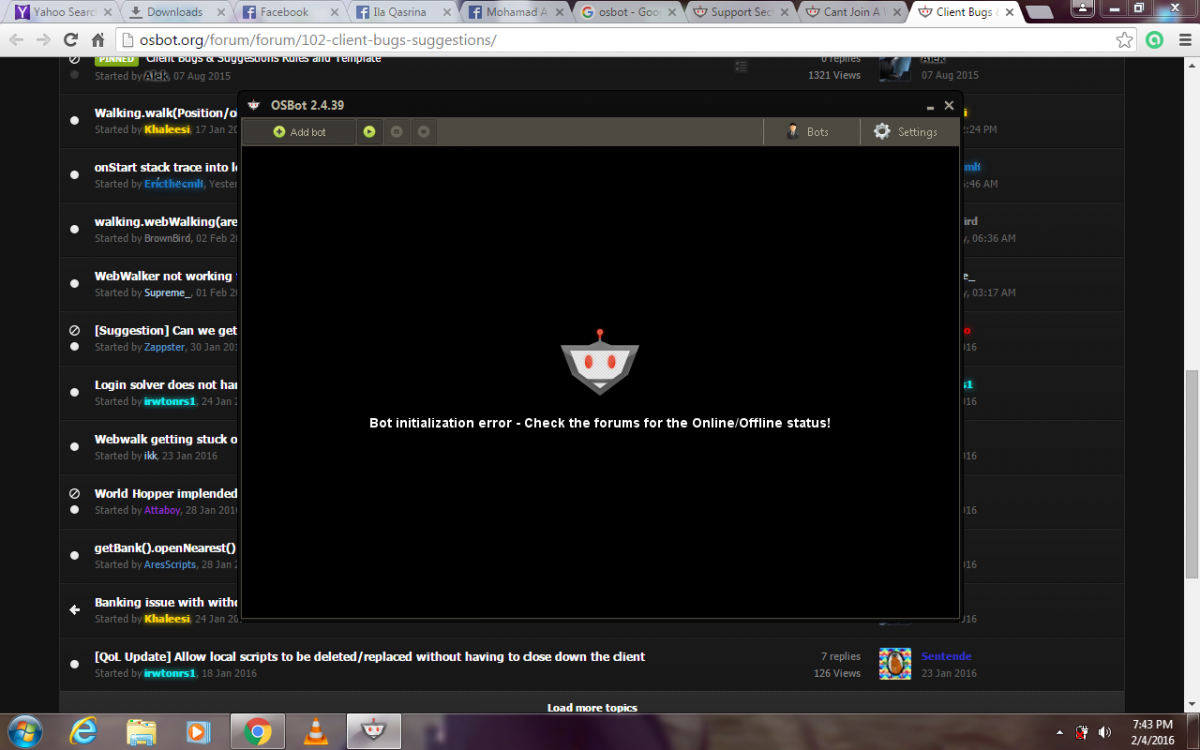
Task: Click Load more topics
Action: pyautogui.click(x=592, y=708)
